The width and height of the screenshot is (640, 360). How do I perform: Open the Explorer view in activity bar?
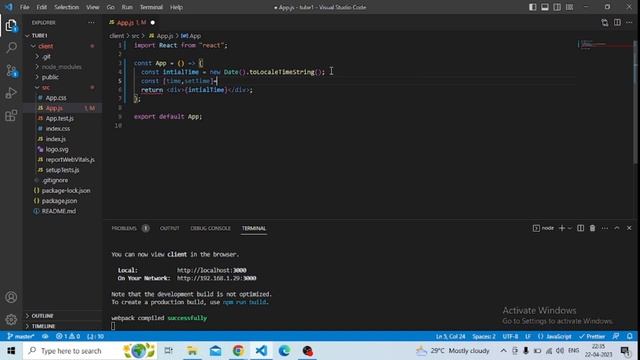pyautogui.click(x=11, y=26)
